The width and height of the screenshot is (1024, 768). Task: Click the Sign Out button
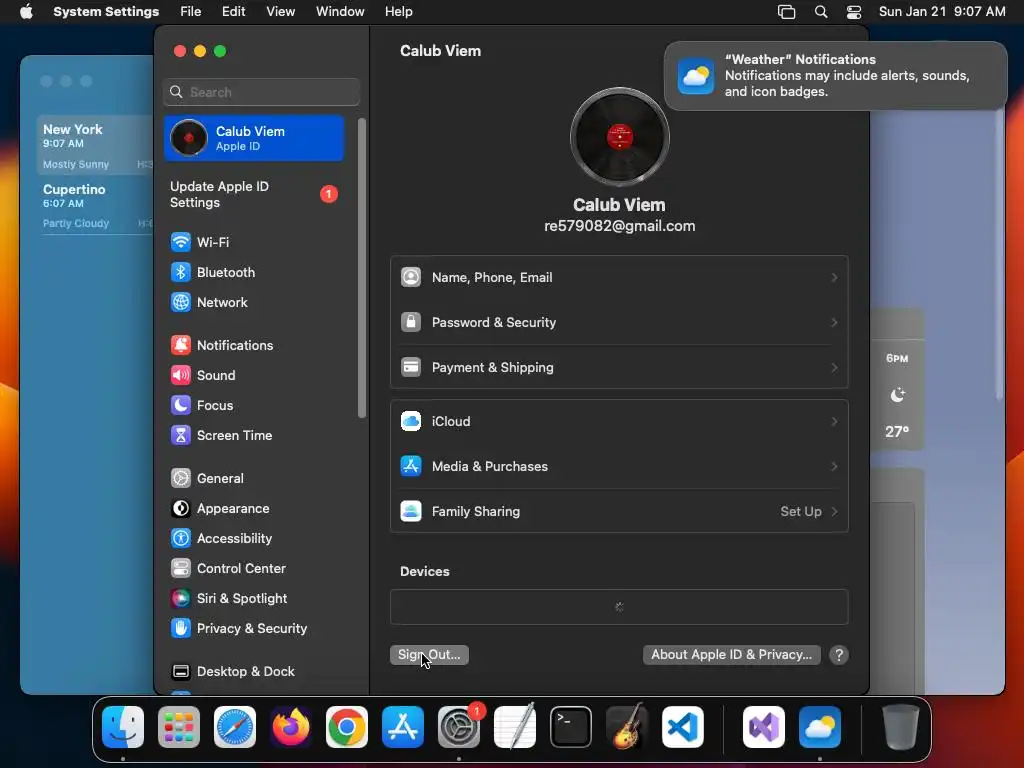429,655
